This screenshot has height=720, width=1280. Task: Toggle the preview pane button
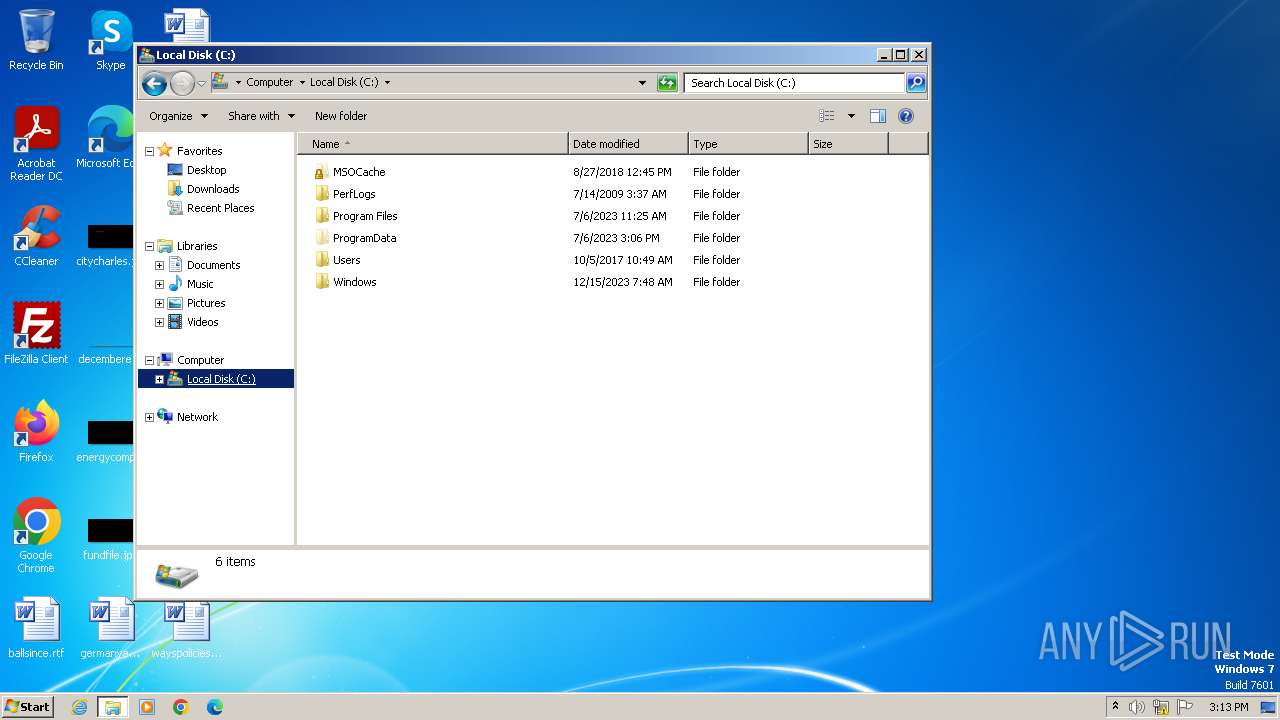(x=878, y=116)
